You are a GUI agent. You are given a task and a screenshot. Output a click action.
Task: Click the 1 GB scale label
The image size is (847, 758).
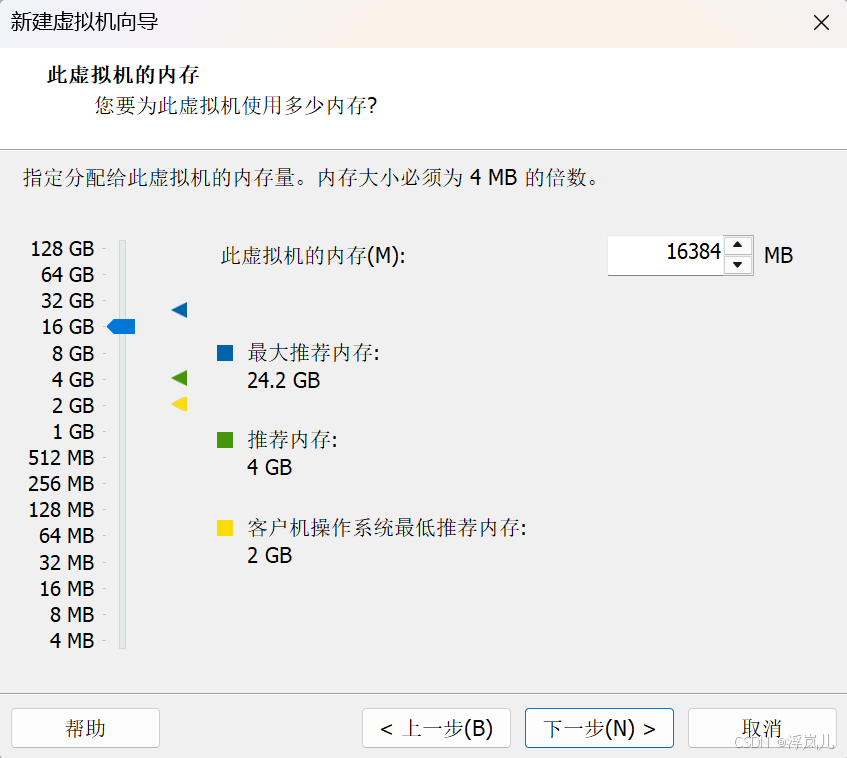pos(73,432)
